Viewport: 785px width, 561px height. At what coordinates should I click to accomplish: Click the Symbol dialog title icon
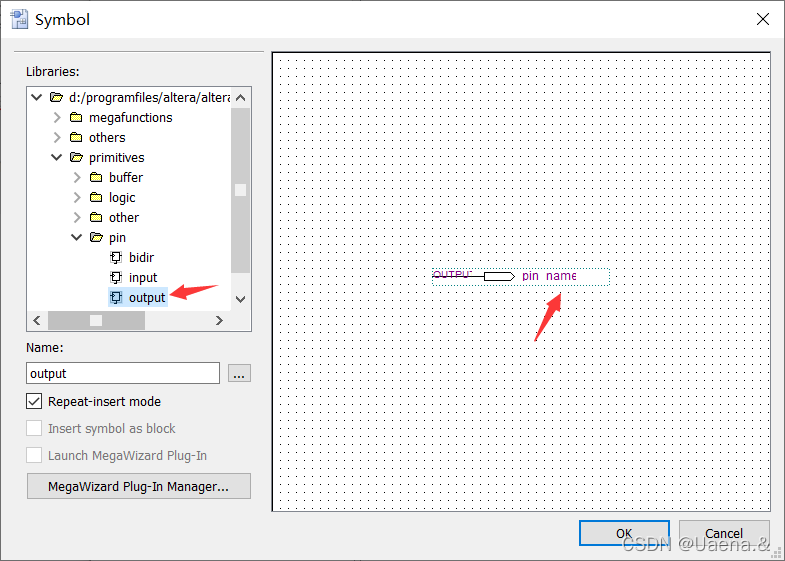19,20
